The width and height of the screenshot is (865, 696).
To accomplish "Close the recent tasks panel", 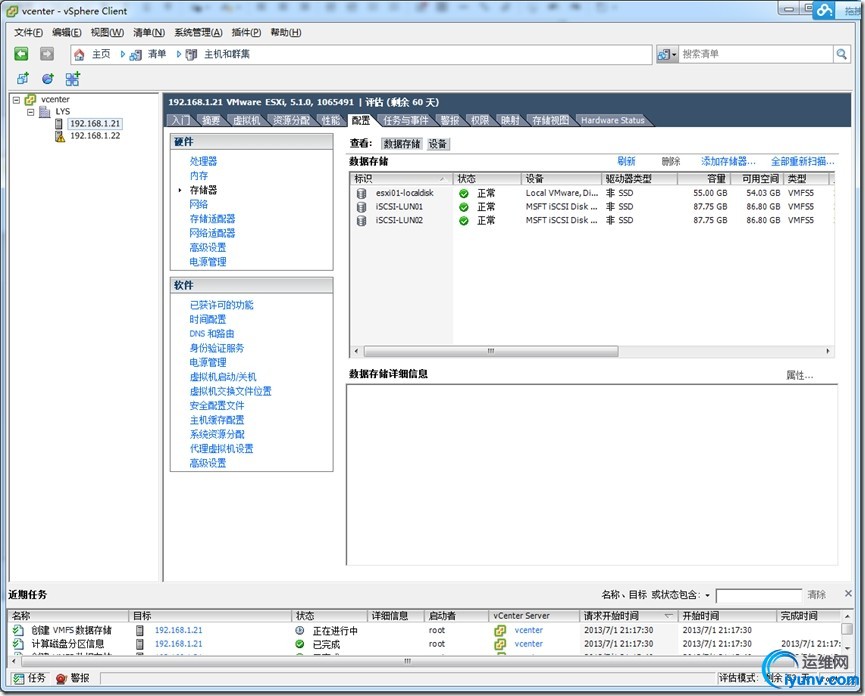I will click(x=848, y=593).
